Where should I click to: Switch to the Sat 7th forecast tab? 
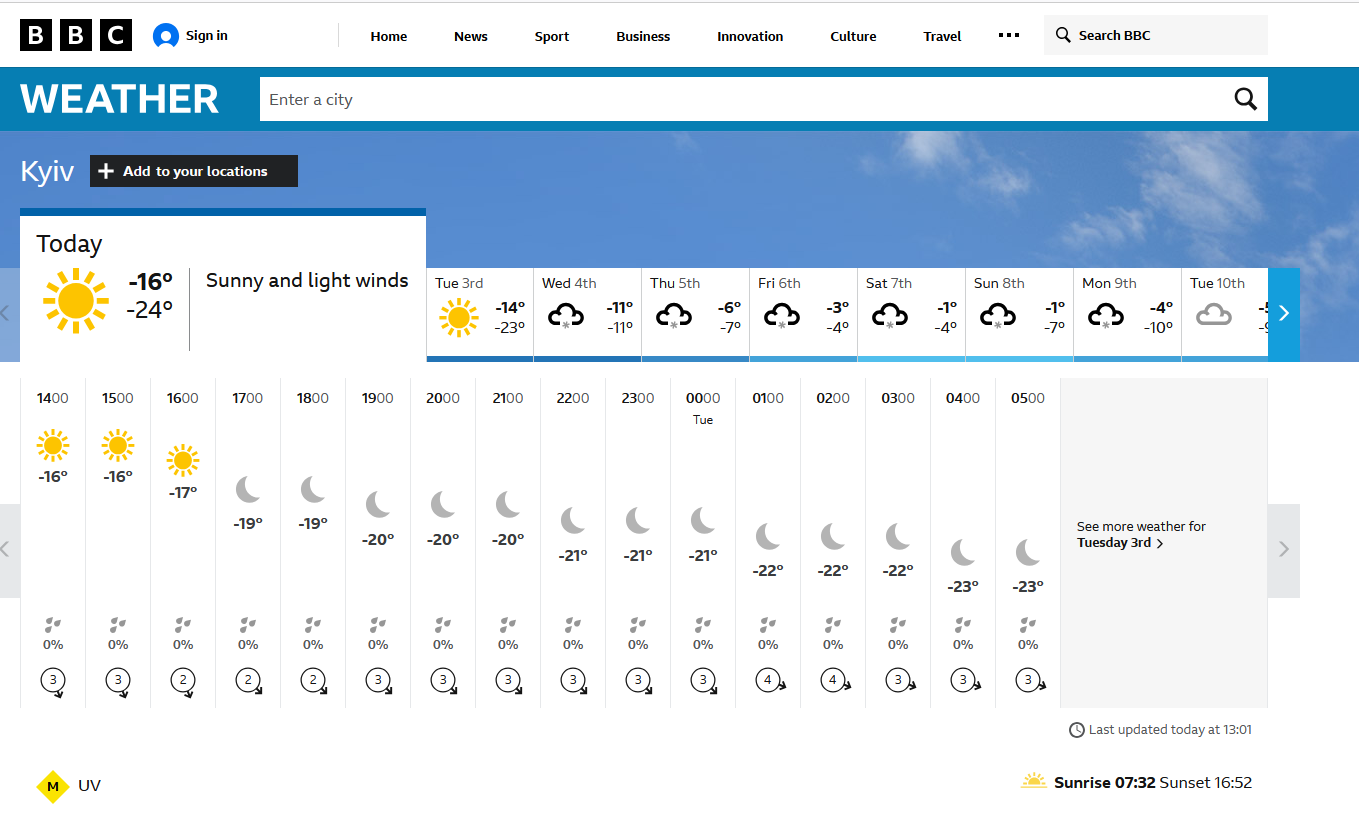(x=912, y=315)
